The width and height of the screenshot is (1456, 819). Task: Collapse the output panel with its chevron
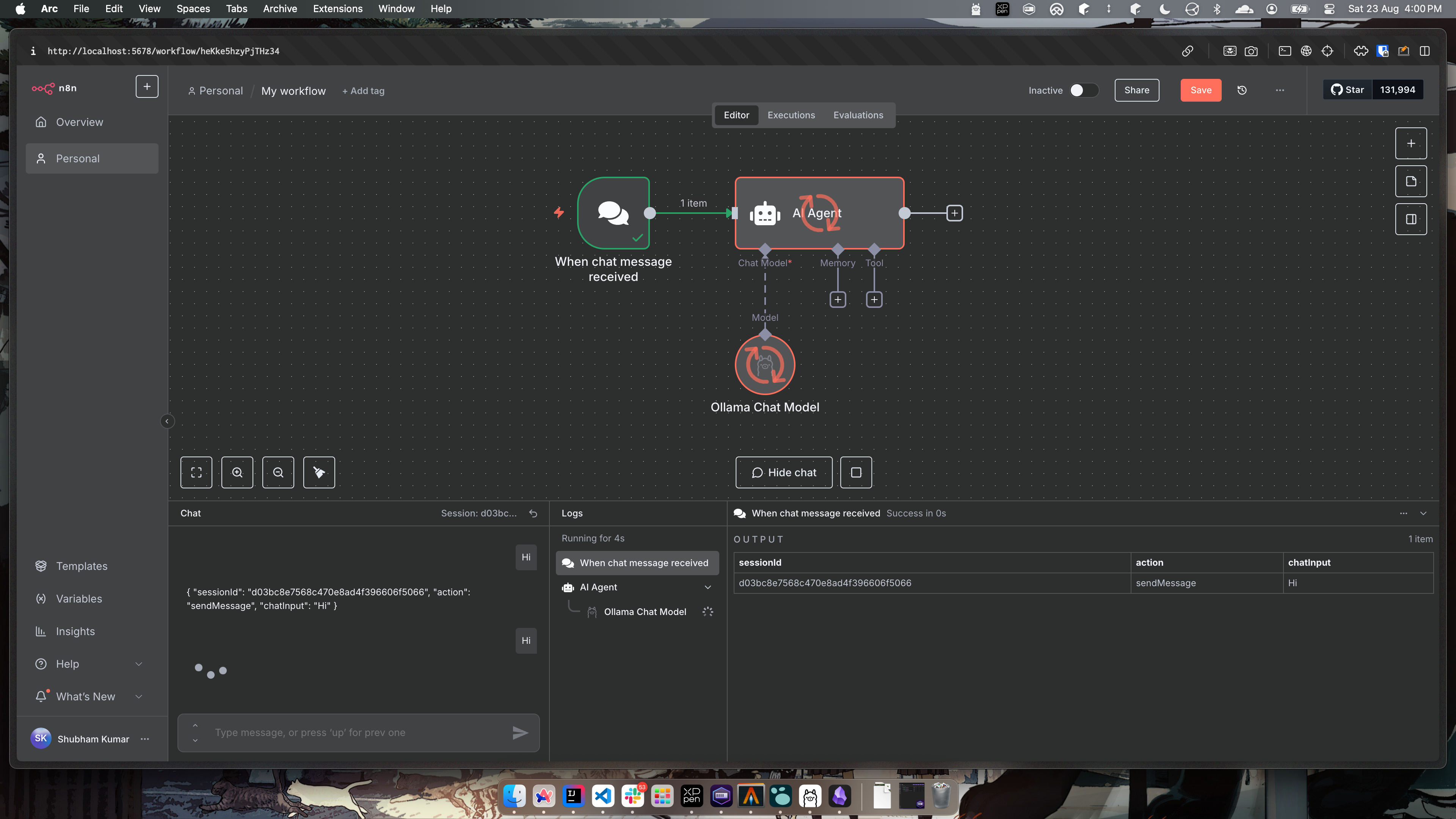(x=1424, y=513)
